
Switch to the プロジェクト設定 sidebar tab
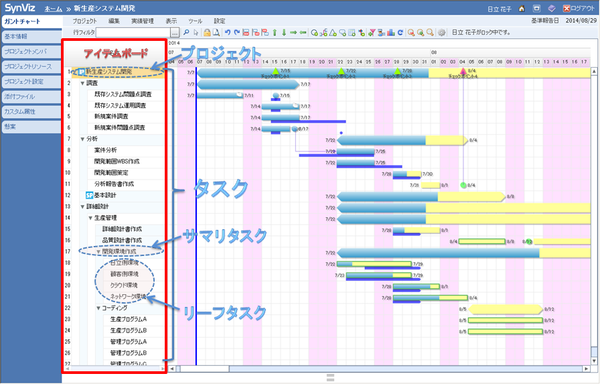tap(31, 81)
